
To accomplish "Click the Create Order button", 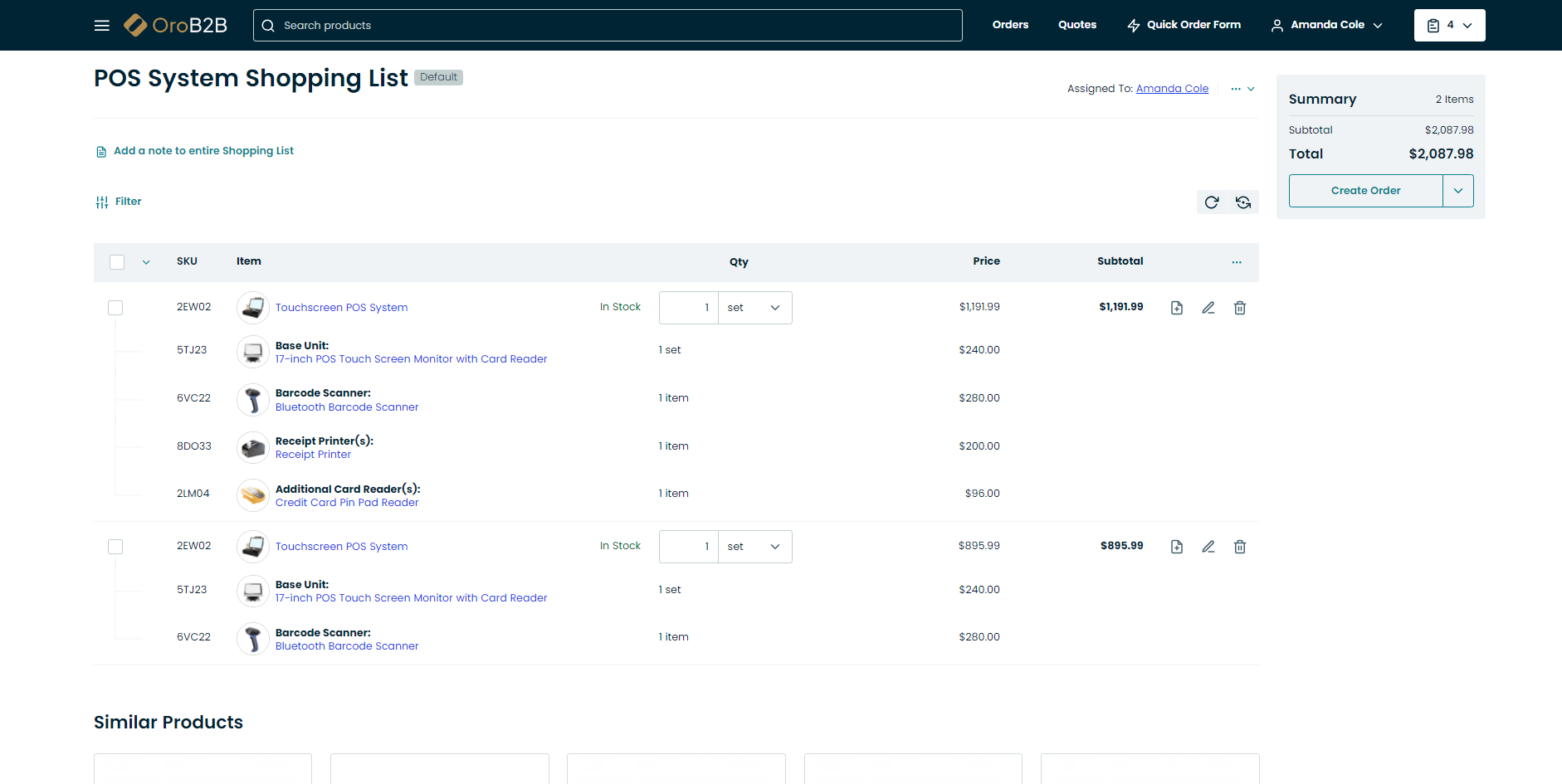I will (x=1365, y=191).
